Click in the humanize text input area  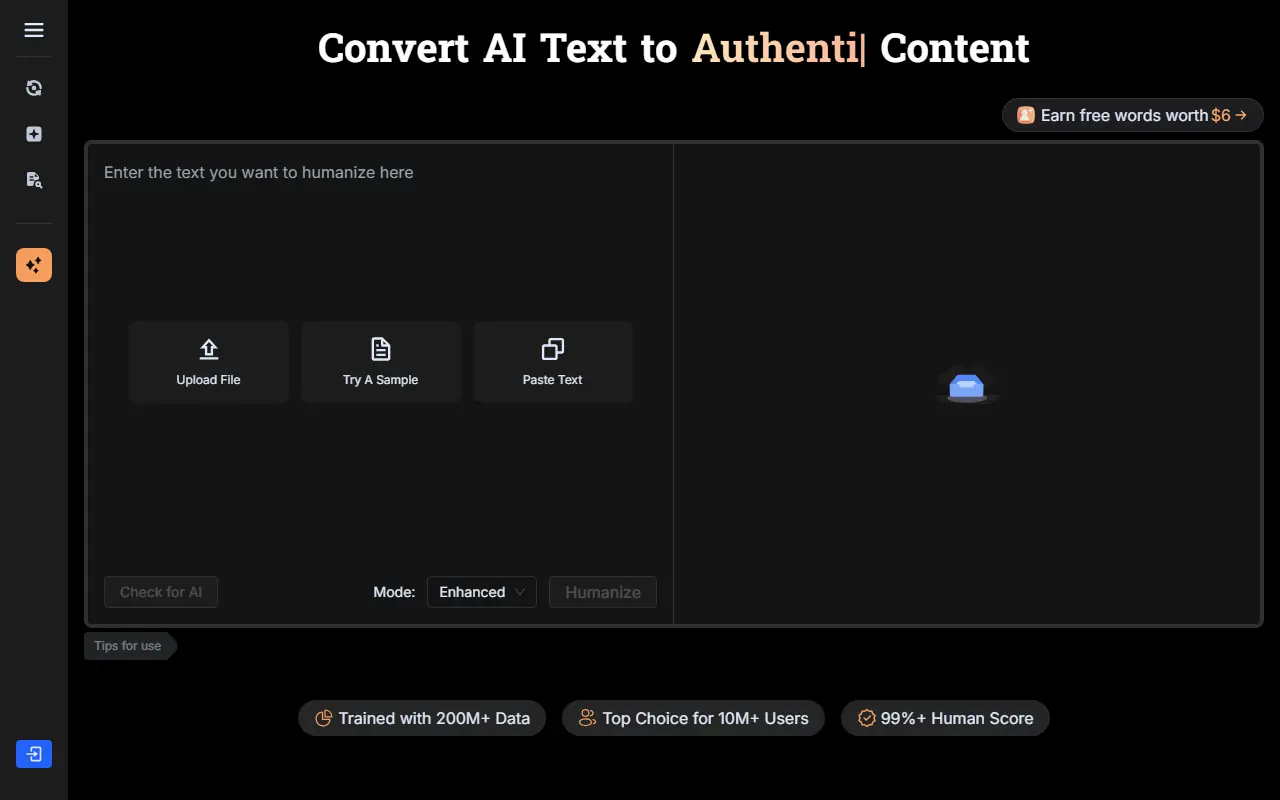tap(380, 240)
